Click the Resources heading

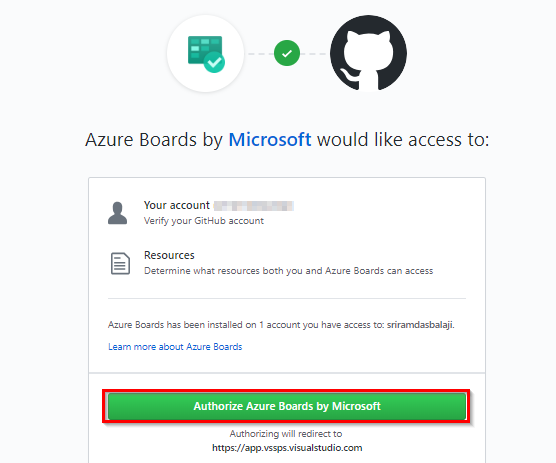169,255
